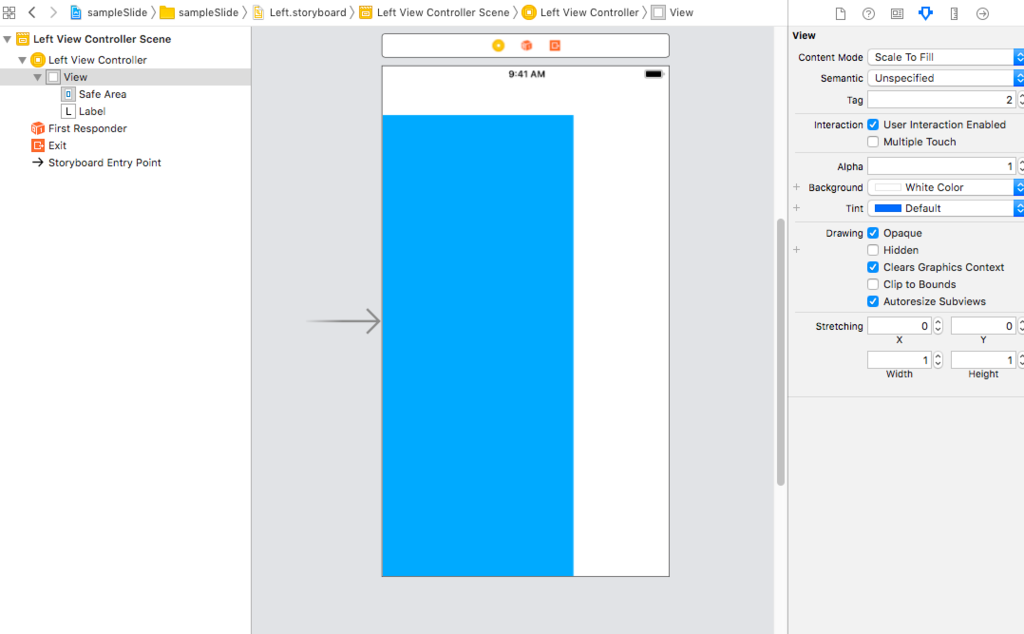1024x634 pixels.
Task: Select Safe Area in the outline
Action: coord(103,94)
